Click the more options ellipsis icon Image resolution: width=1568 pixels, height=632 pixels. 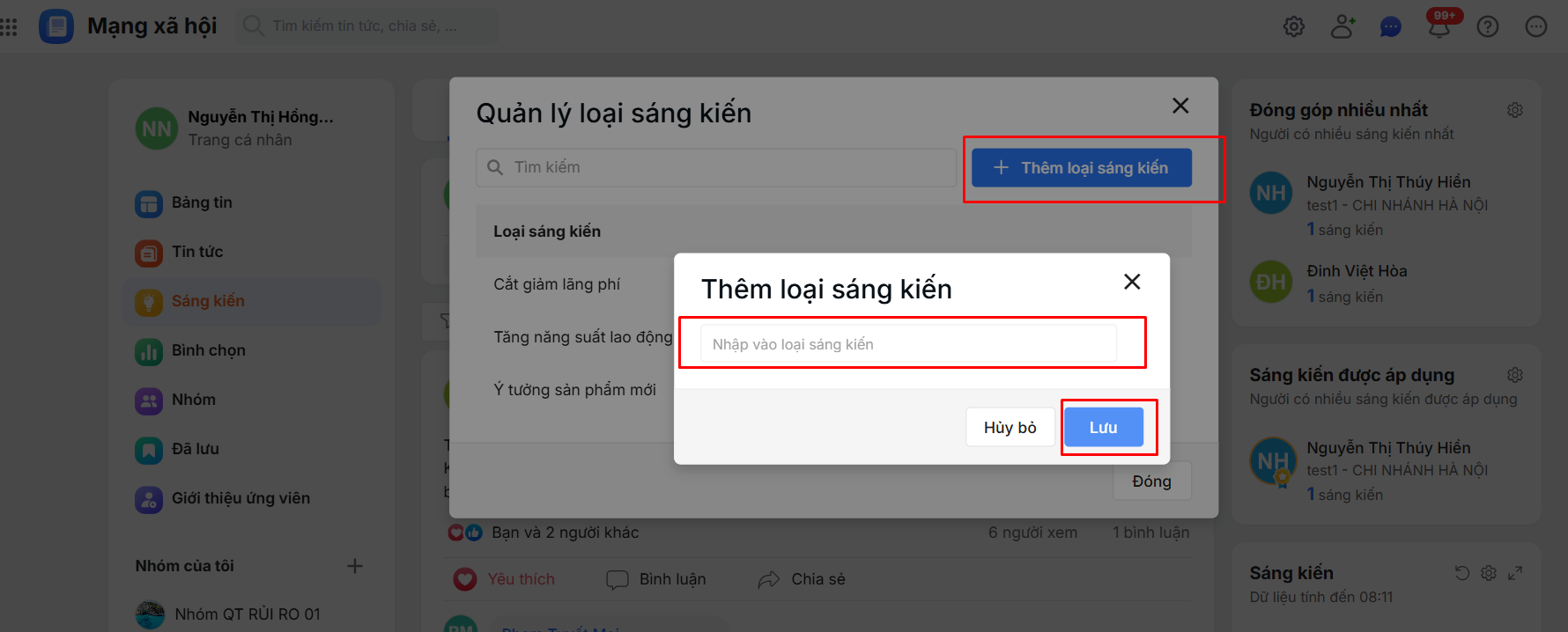point(1536,26)
